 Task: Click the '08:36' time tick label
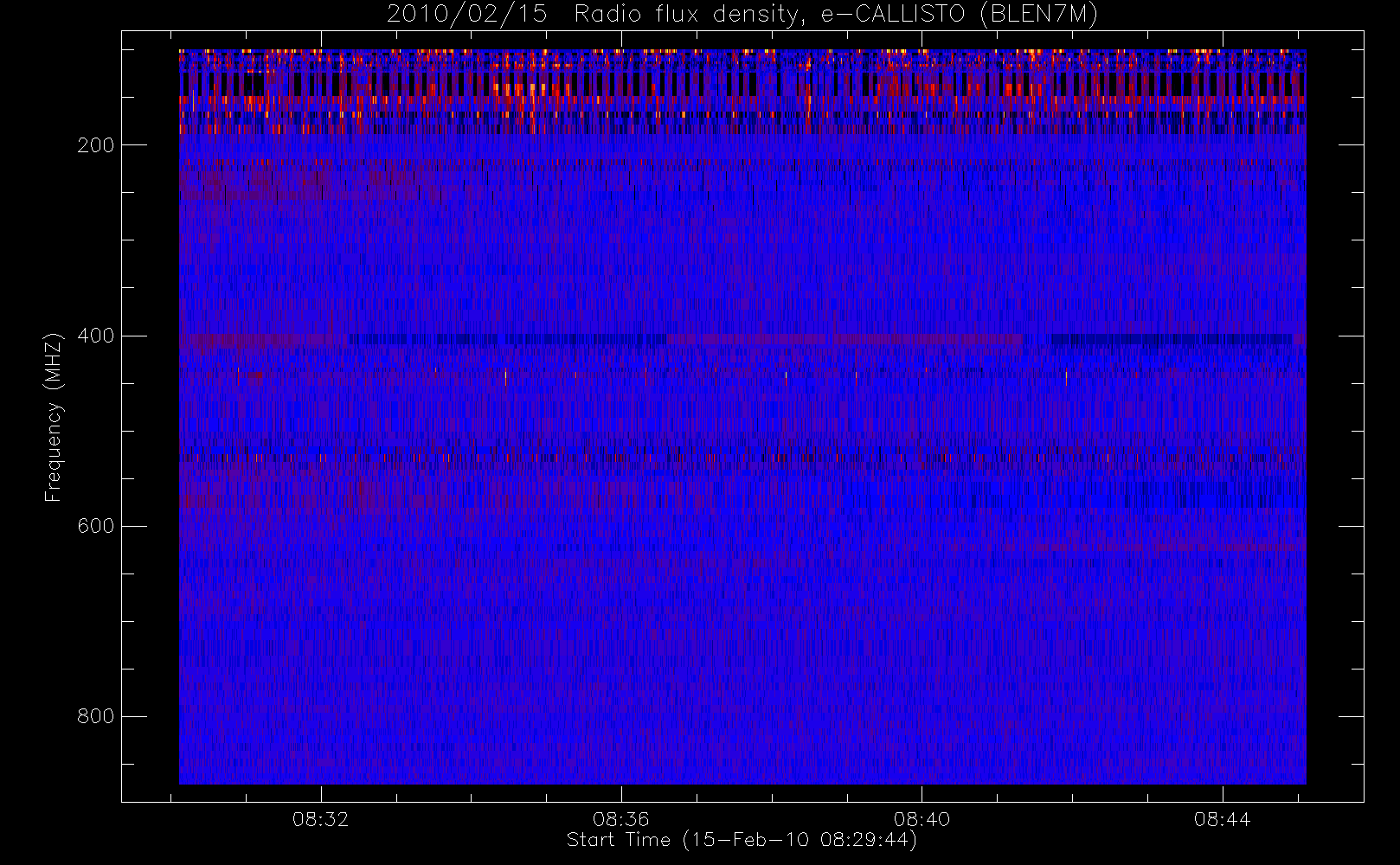pos(620,819)
